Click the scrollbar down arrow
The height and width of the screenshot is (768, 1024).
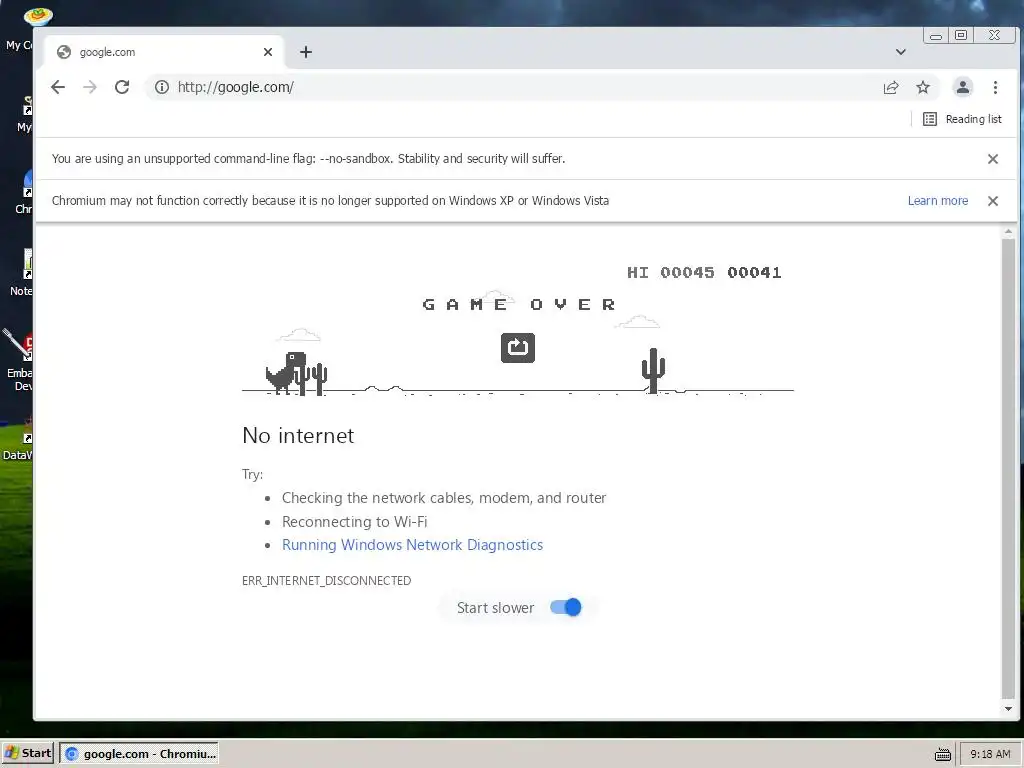pos(1008,709)
